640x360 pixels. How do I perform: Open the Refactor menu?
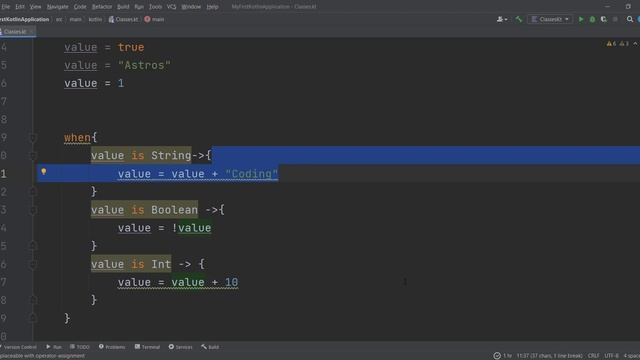(102, 7)
